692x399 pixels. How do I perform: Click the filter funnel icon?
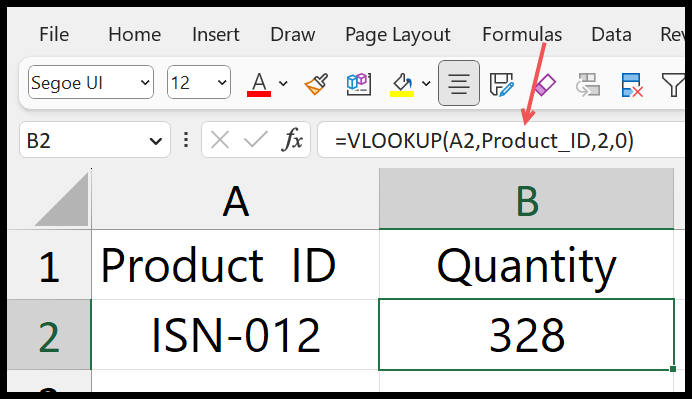673,85
